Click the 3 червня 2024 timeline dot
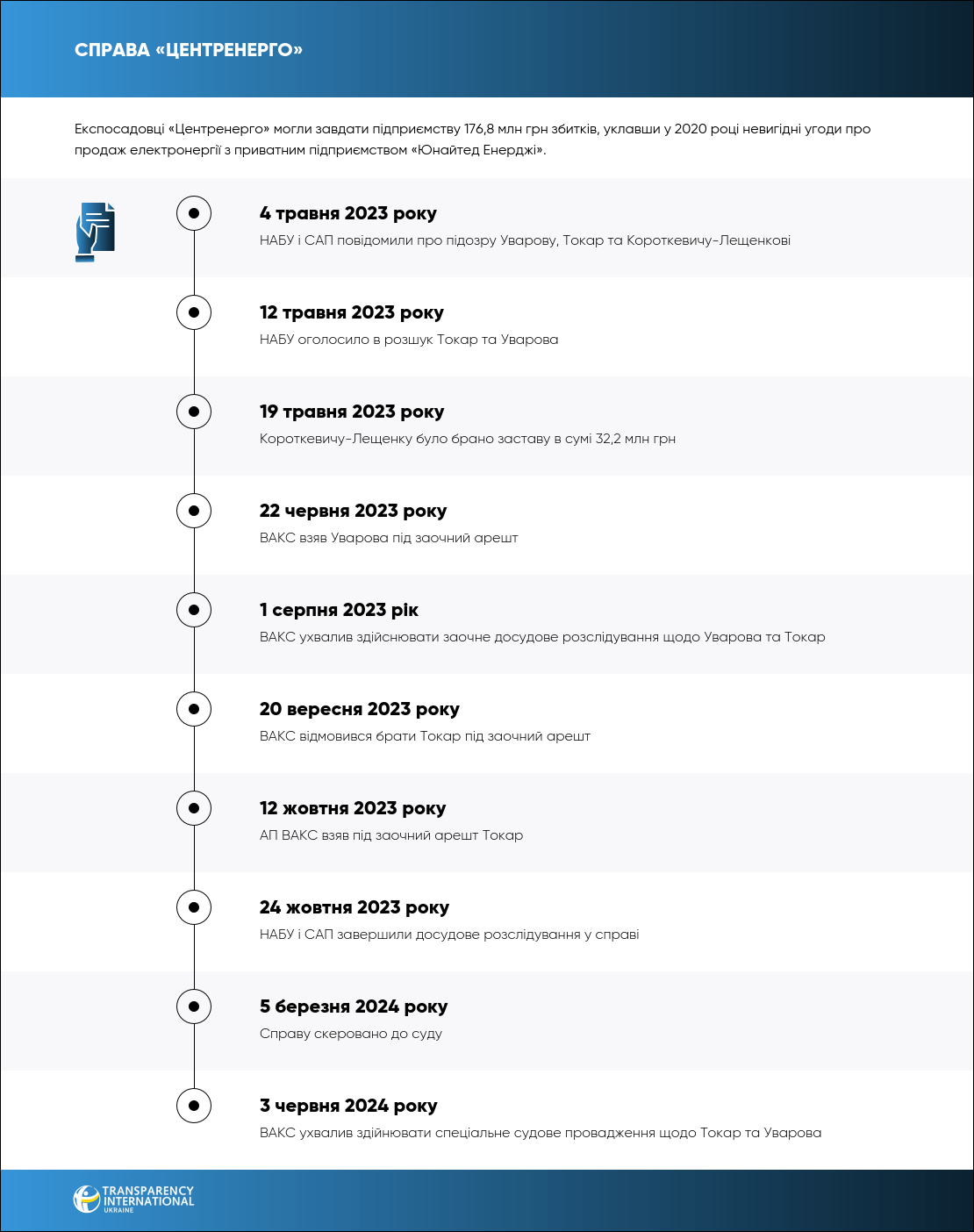The height and width of the screenshot is (1232, 974). [194, 1106]
